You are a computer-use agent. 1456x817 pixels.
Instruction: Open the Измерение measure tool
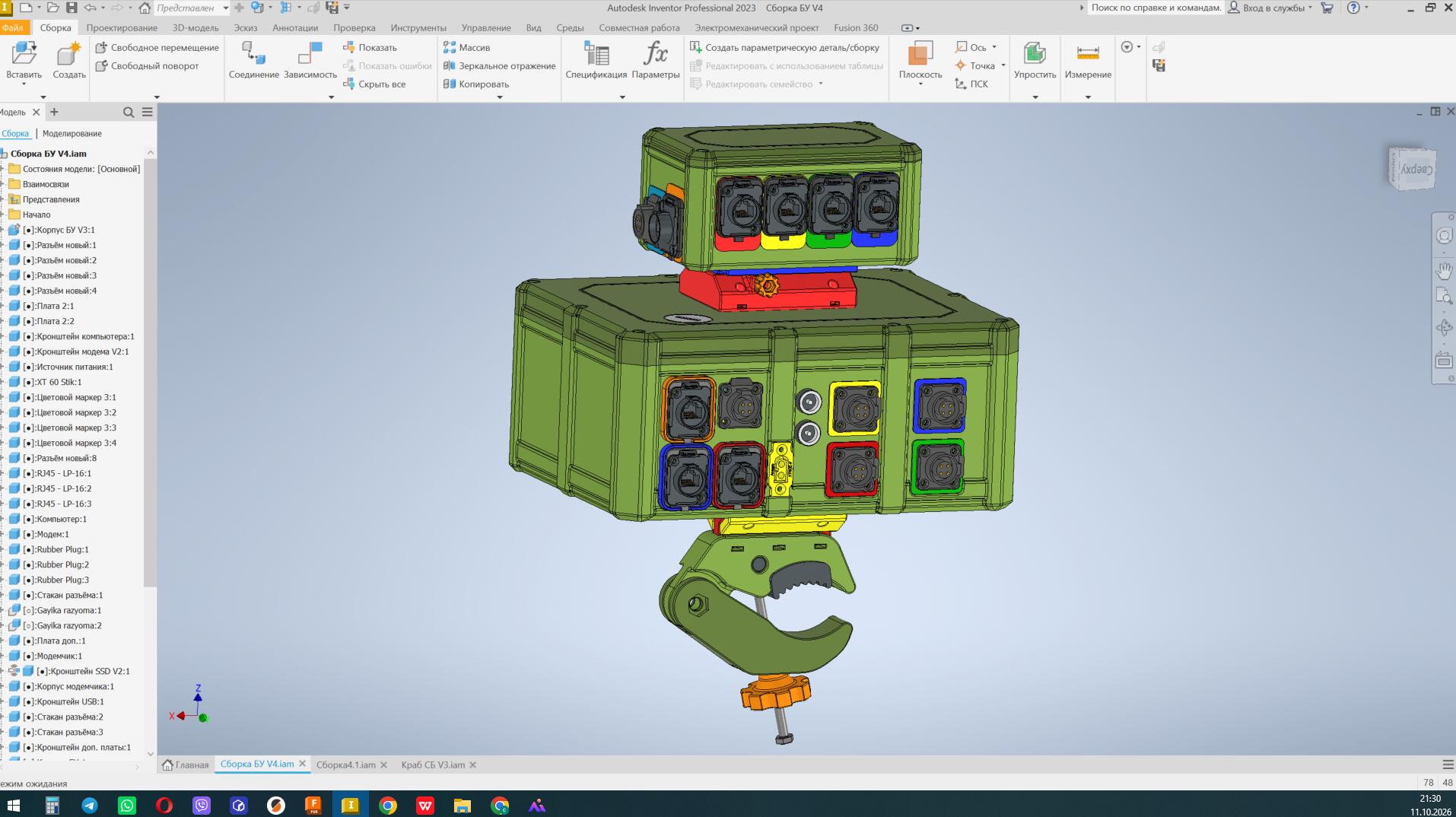(1088, 54)
